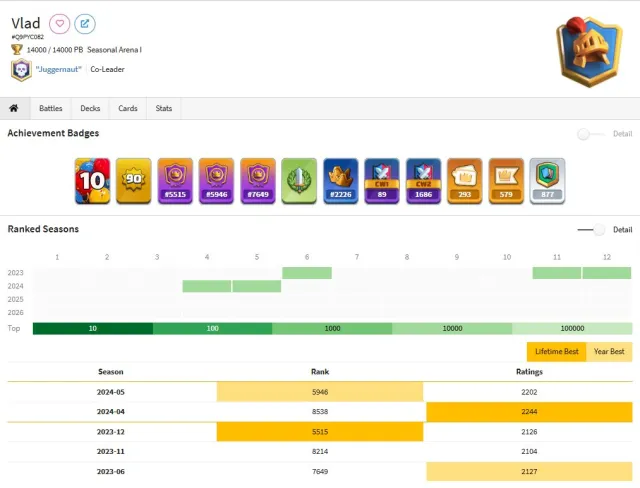This screenshot has width=640, height=488.
Task: Click rating value 2126
Action: (529, 432)
